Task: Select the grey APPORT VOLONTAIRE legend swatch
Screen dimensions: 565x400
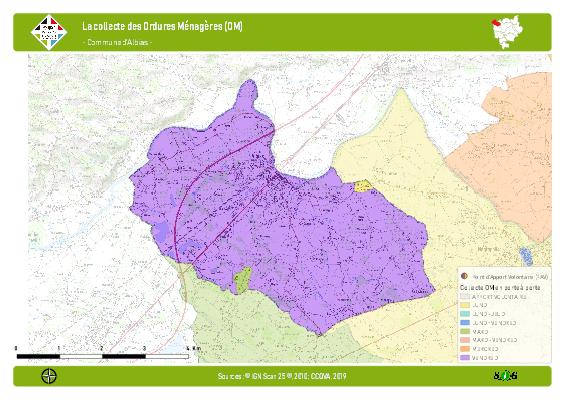Action: pyautogui.click(x=465, y=297)
